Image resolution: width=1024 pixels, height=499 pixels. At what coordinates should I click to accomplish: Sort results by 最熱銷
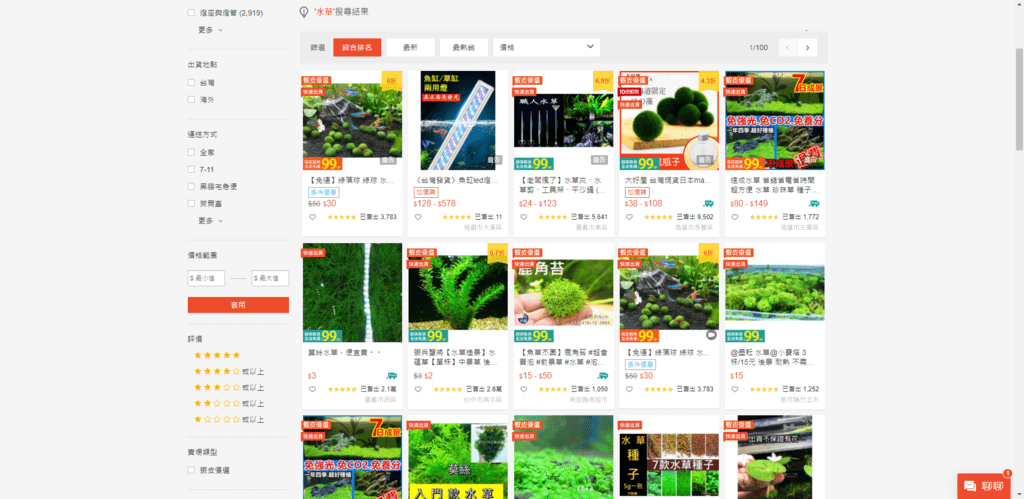coord(464,47)
